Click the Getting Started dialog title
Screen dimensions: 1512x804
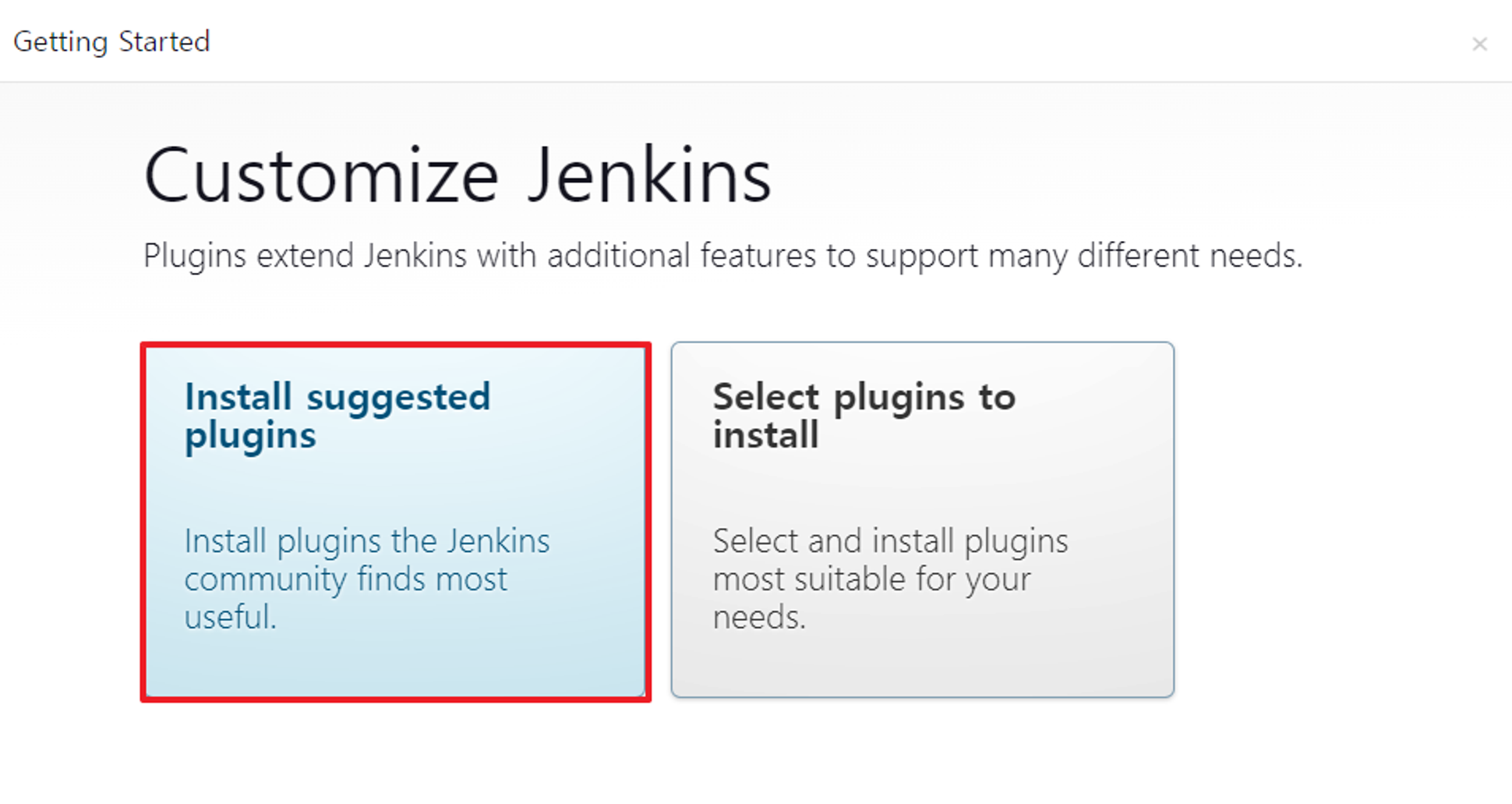[112, 41]
